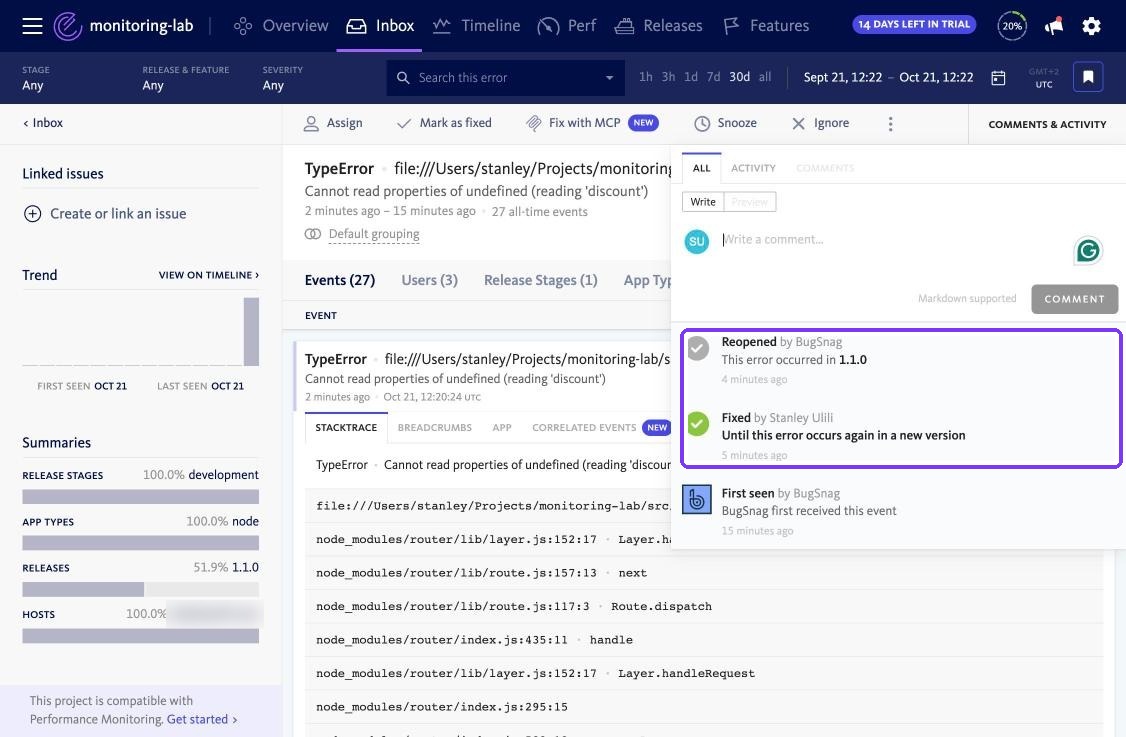Select the 30d time range
The image size is (1126, 737).
(740, 77)
